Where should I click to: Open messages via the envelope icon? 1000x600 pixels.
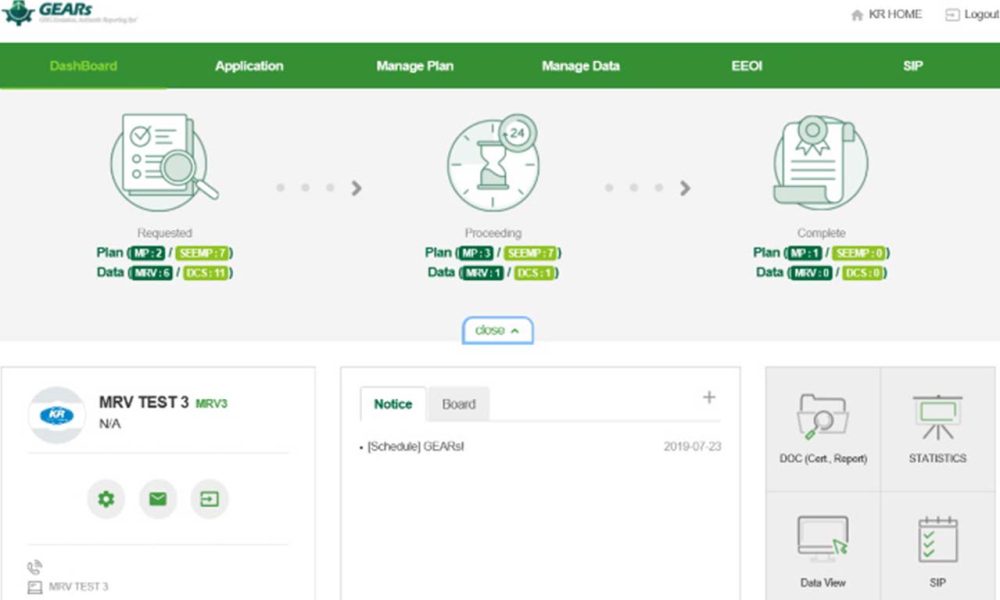click(x=158, y=499)
